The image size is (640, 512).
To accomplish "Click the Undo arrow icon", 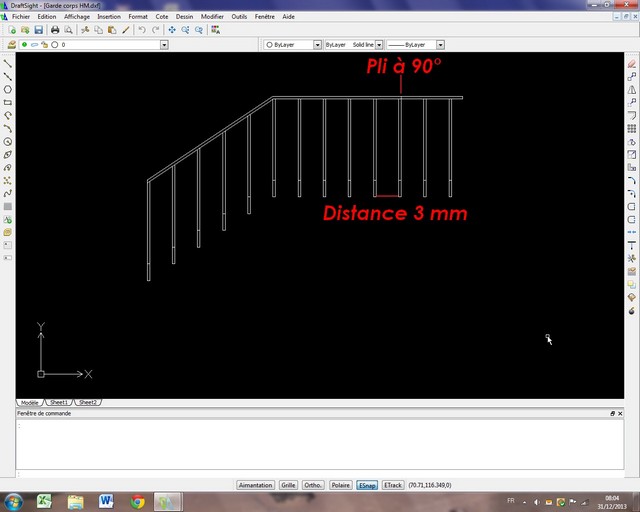I will (143, 30).
